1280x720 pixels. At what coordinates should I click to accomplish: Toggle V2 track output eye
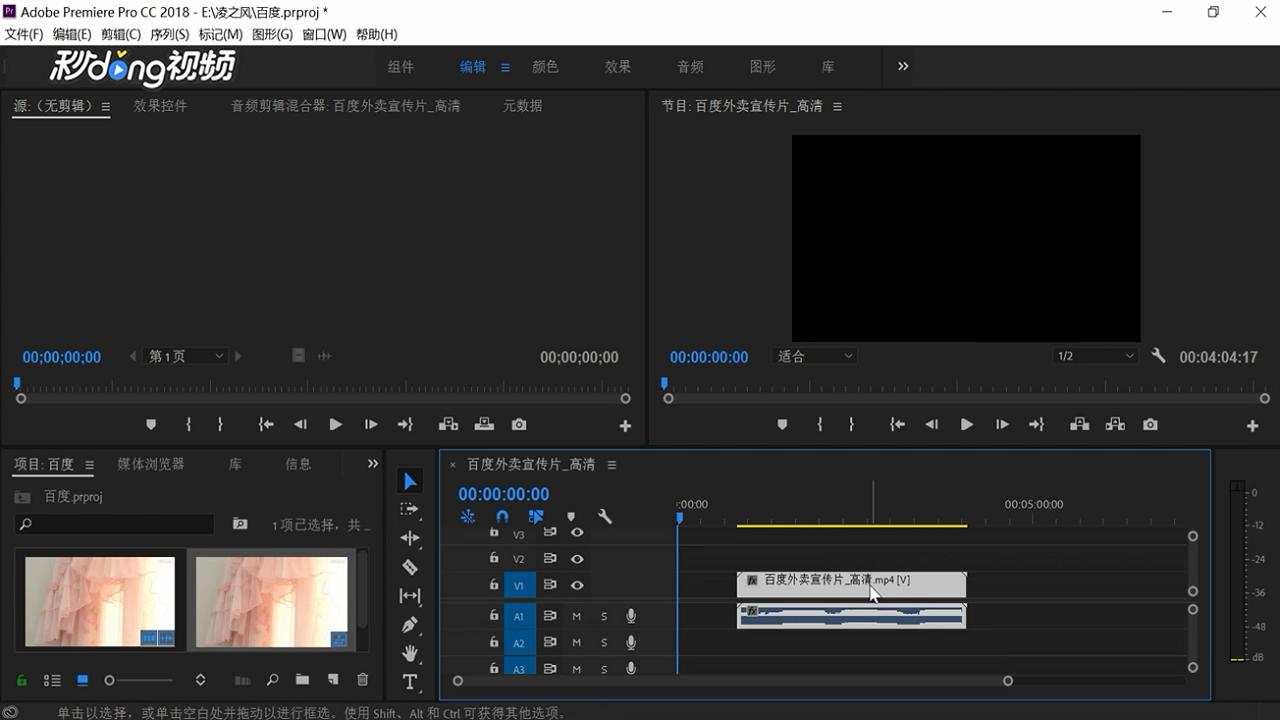pyautogui.click(x=577, y=559)
